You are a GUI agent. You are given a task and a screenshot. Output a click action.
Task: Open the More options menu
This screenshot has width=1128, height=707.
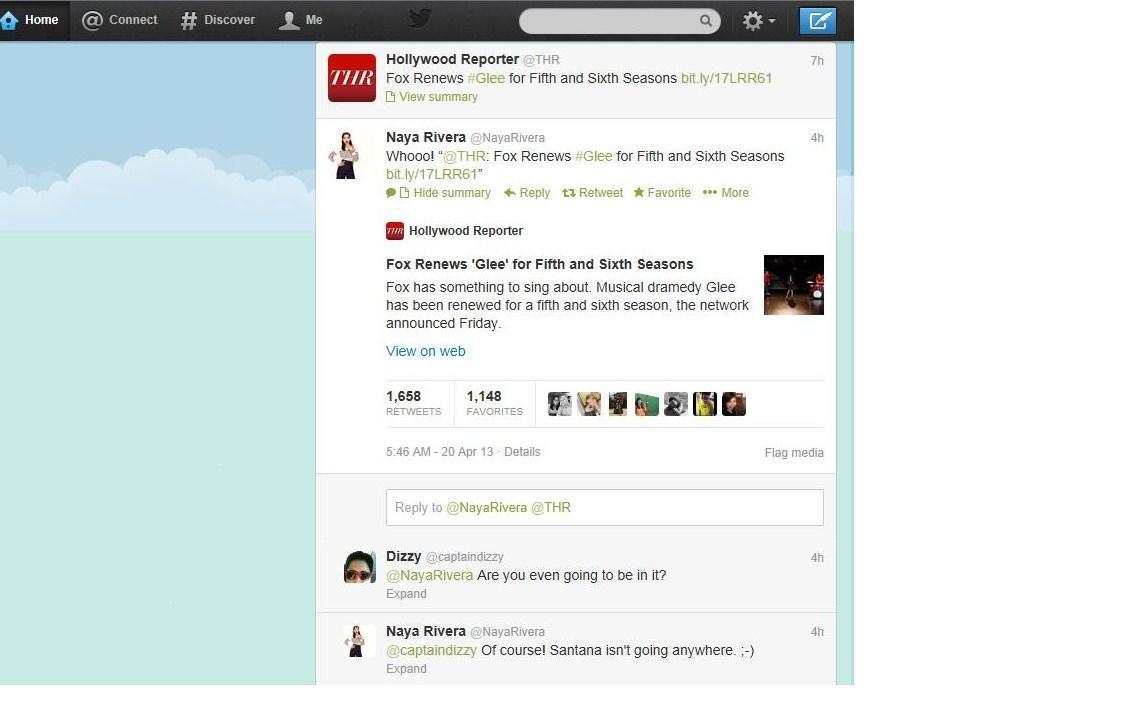tap(726, 193)
